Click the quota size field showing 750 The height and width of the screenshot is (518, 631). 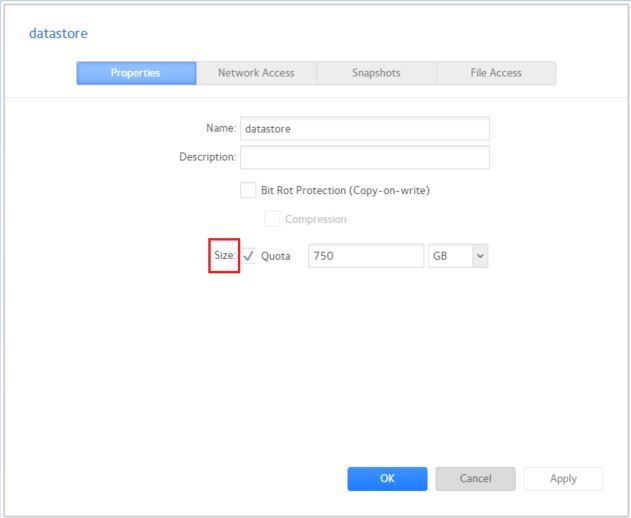[365, 256]
